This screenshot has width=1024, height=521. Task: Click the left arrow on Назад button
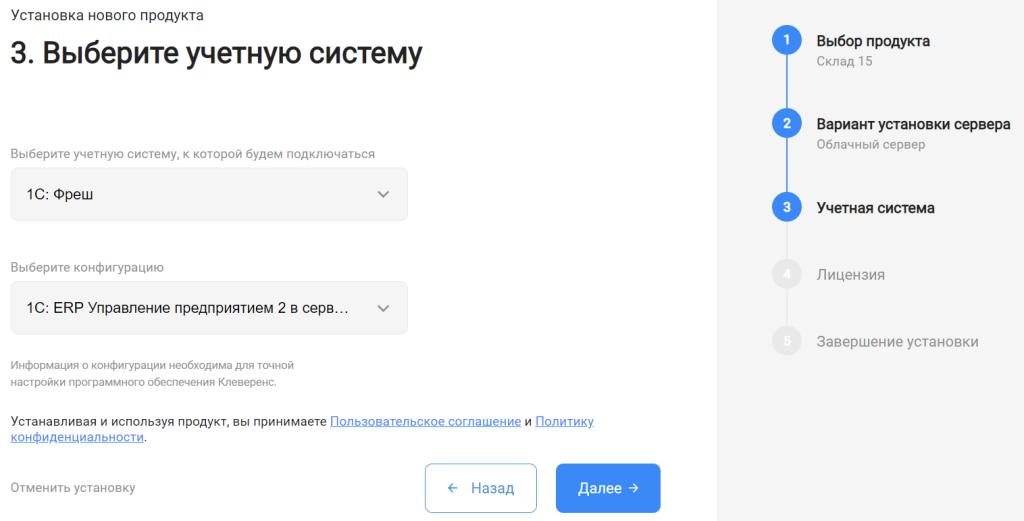coord(453,488)
